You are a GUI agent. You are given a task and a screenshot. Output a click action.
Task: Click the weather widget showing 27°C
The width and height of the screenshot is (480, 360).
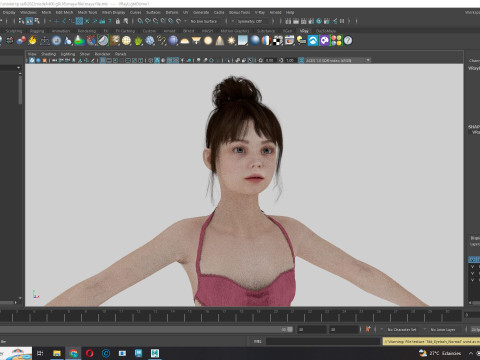440,353
